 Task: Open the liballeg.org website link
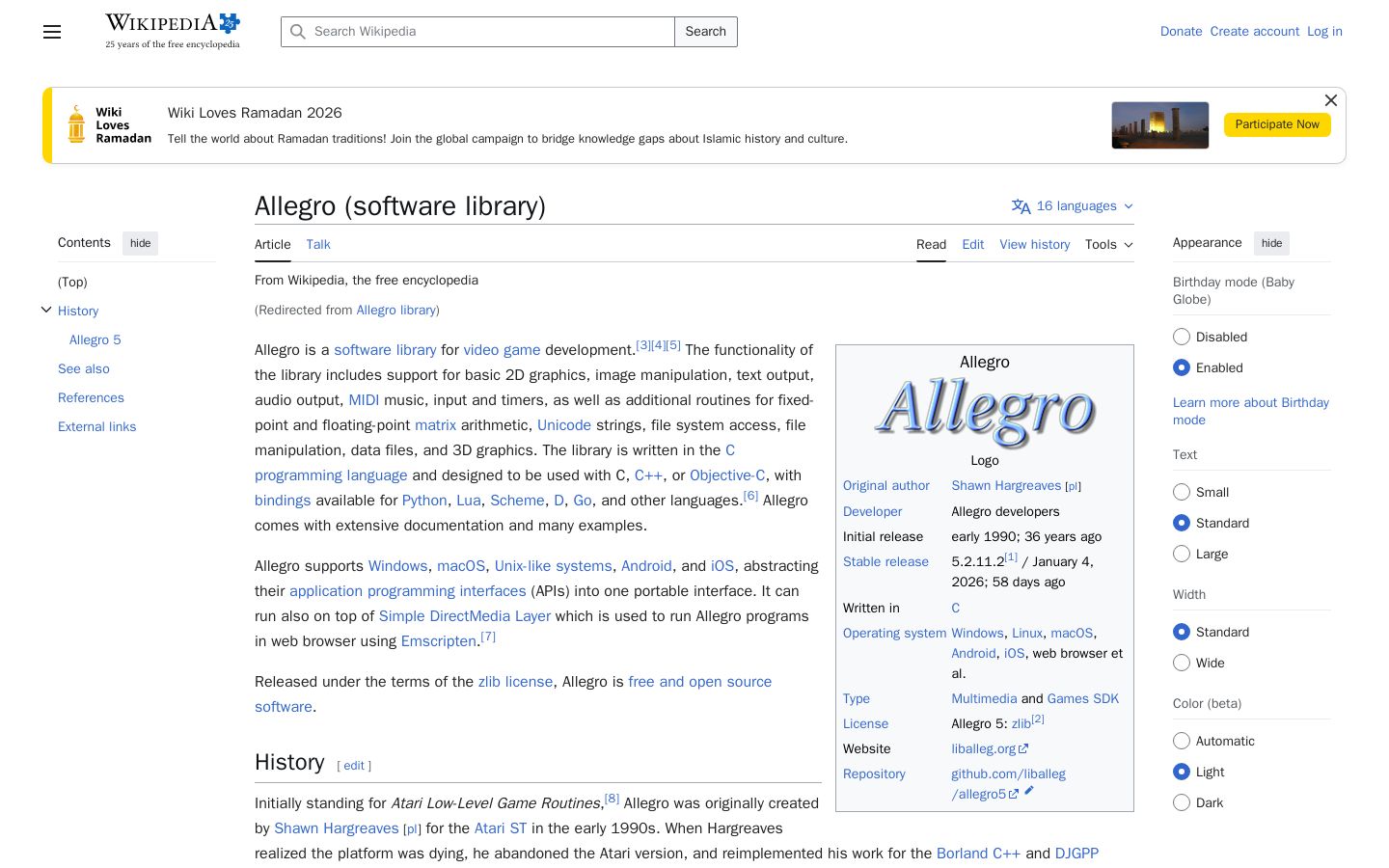pyautogui.click(x=984, y=748)
